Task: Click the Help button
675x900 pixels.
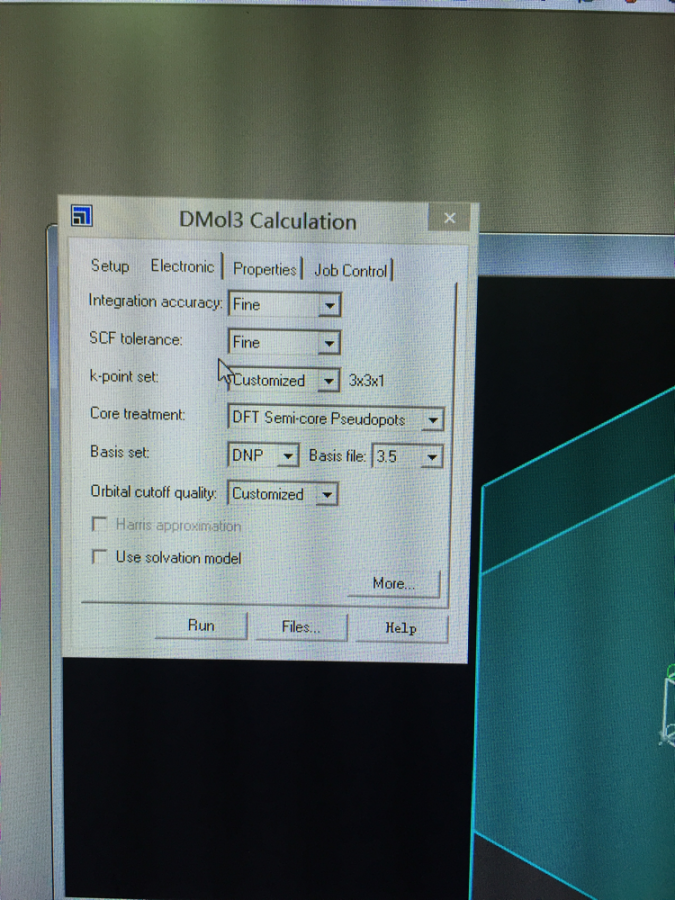Action: click(401, 628)
